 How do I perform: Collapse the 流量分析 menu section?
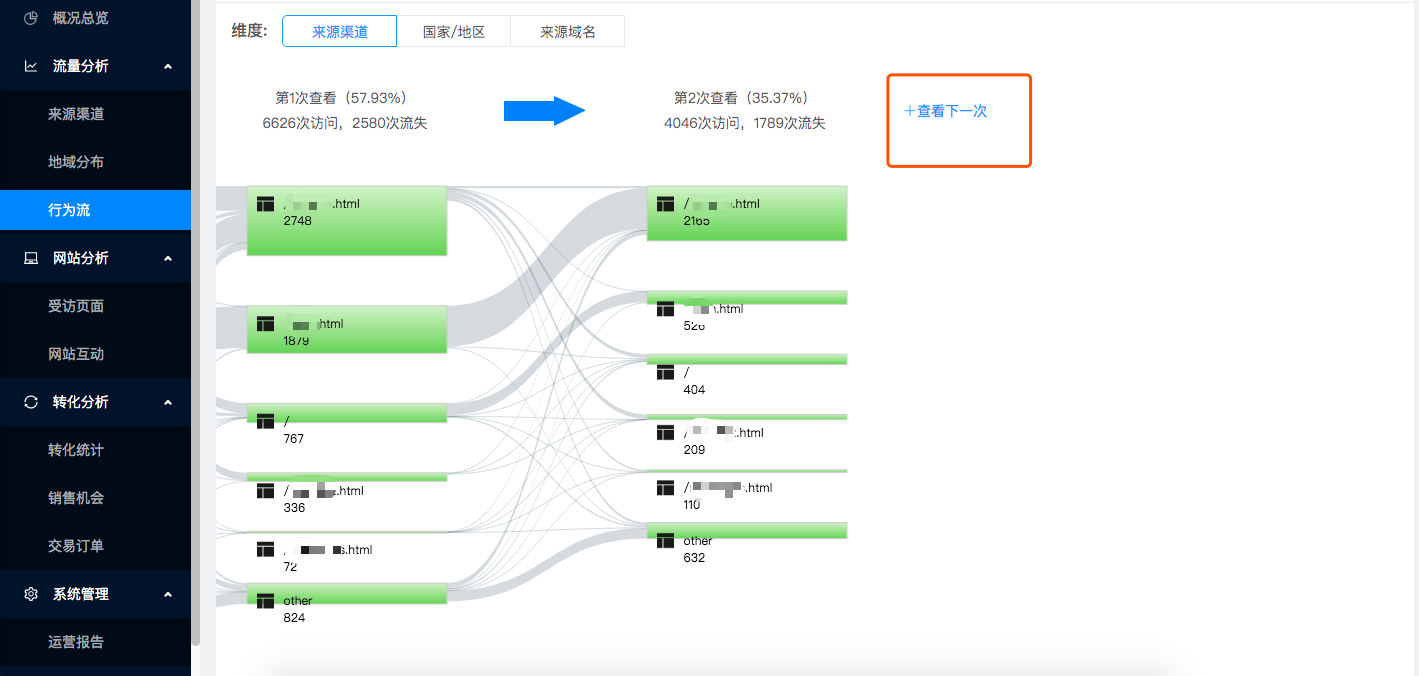pyautogui.click(x=168, y=66)
